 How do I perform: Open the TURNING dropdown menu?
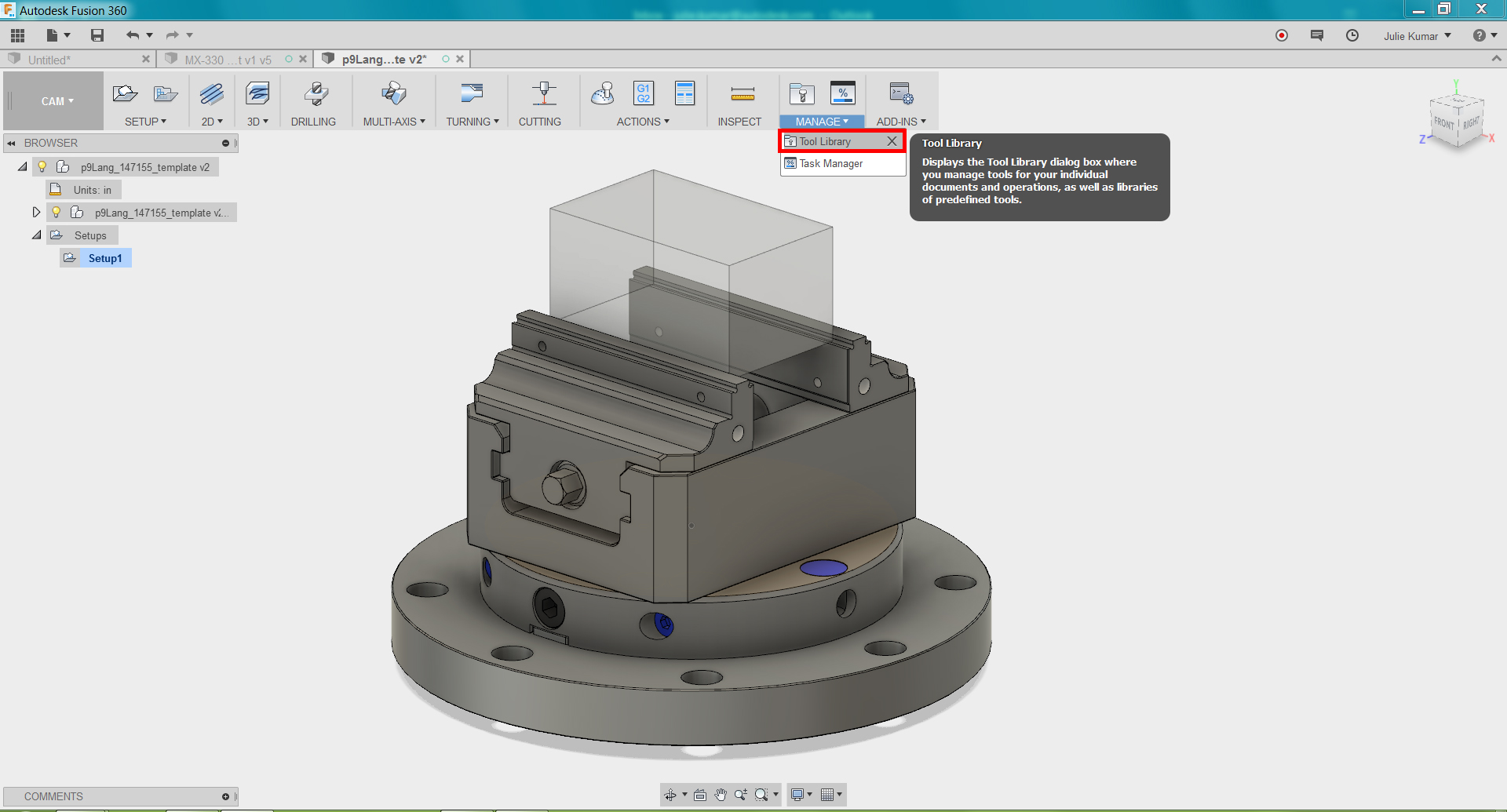tap(473, 122)
